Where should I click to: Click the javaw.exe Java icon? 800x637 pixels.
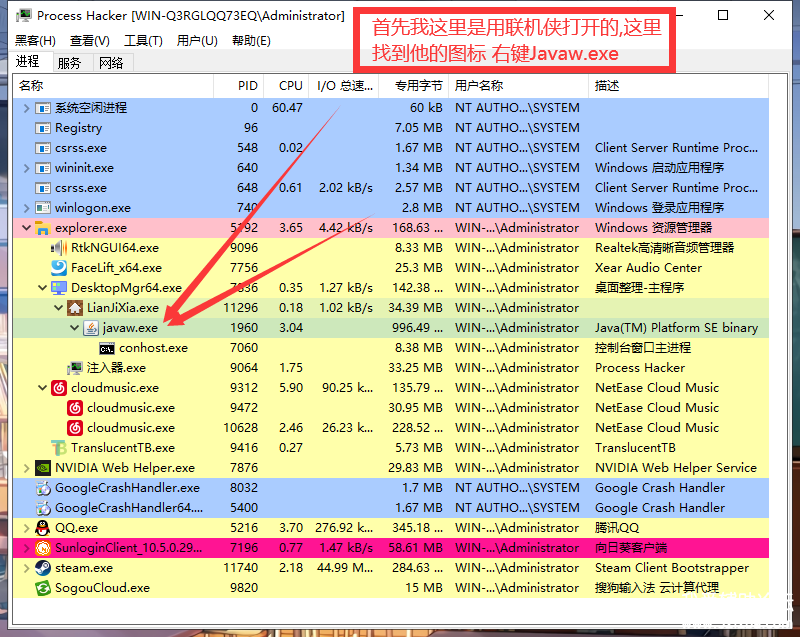91,328
